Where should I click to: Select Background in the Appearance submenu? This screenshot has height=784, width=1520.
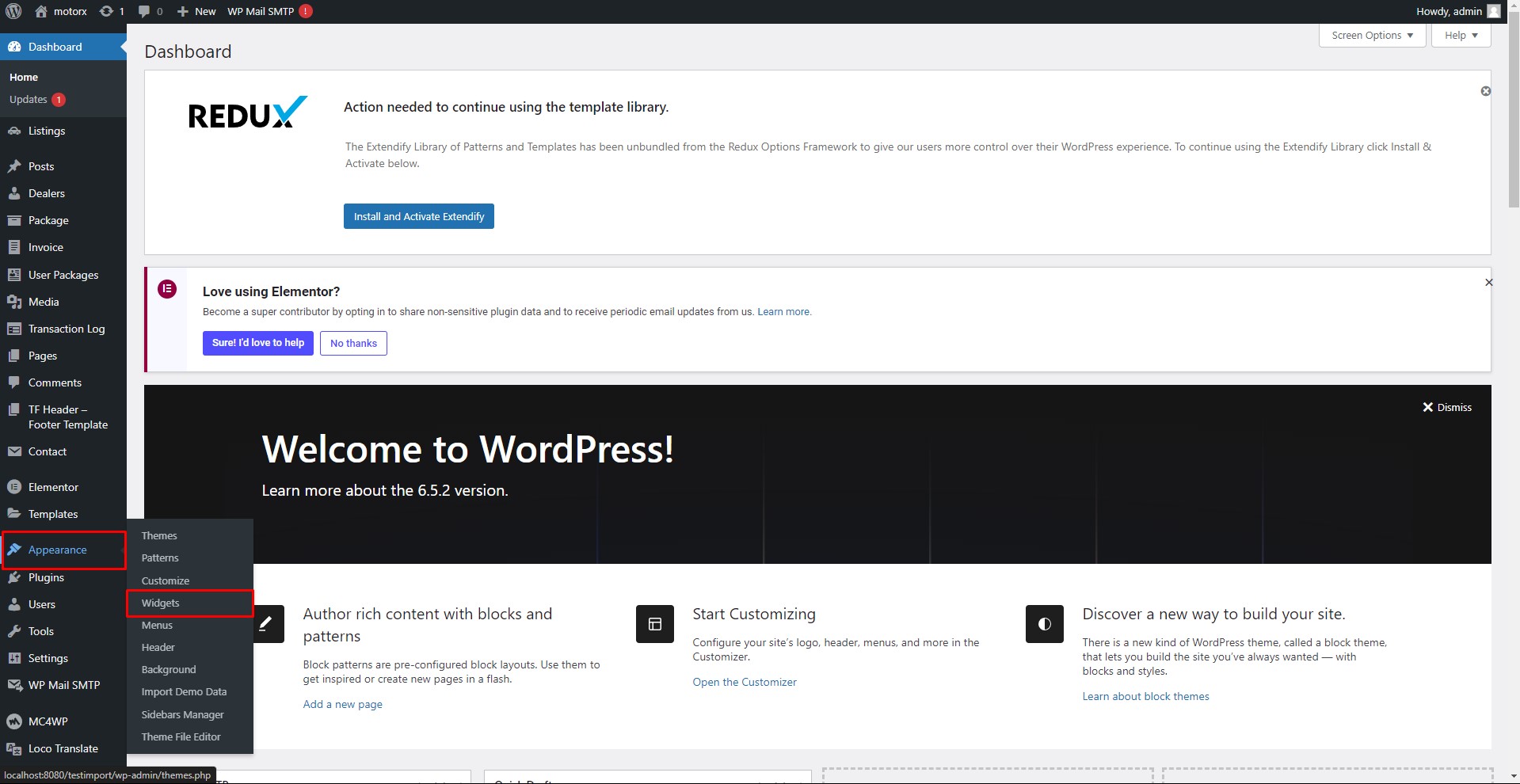[169, 669]
